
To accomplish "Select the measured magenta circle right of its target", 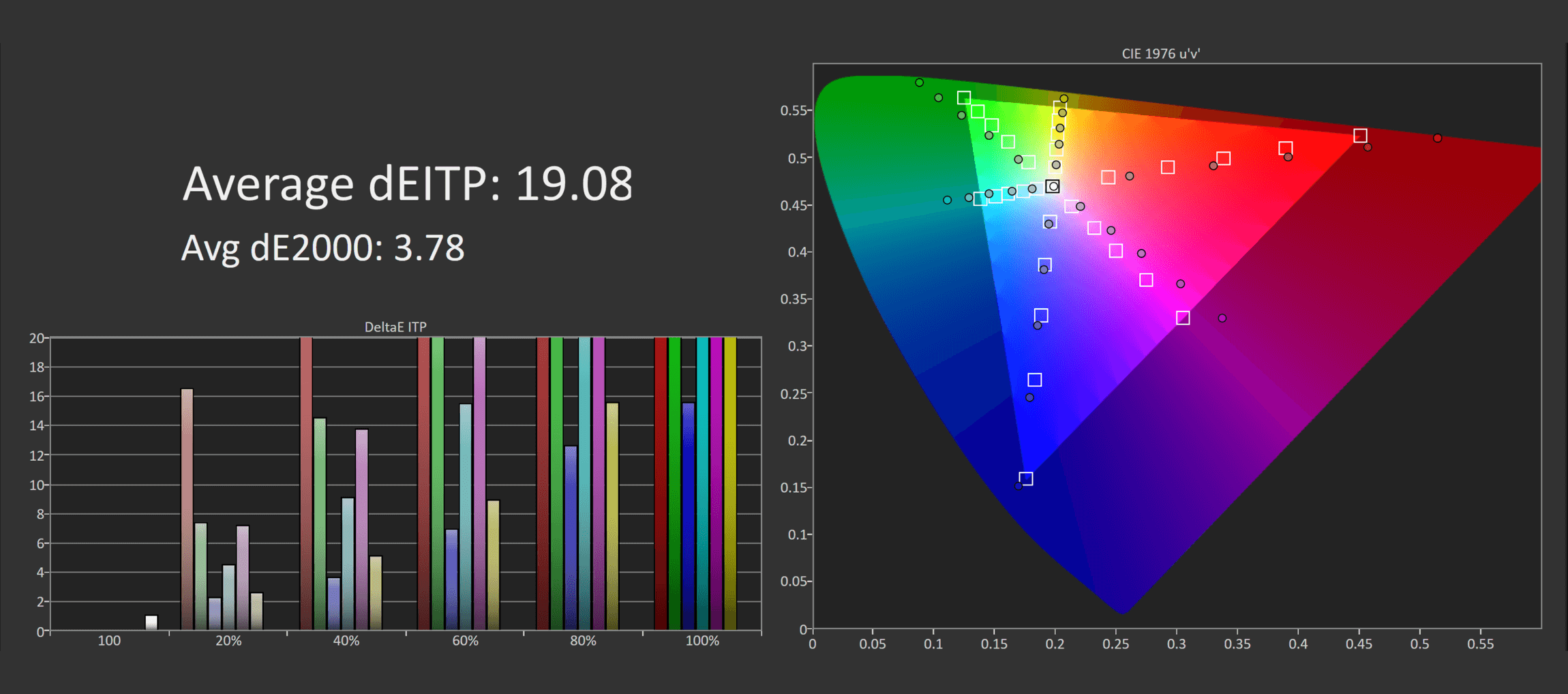I will click(1222, 318).
